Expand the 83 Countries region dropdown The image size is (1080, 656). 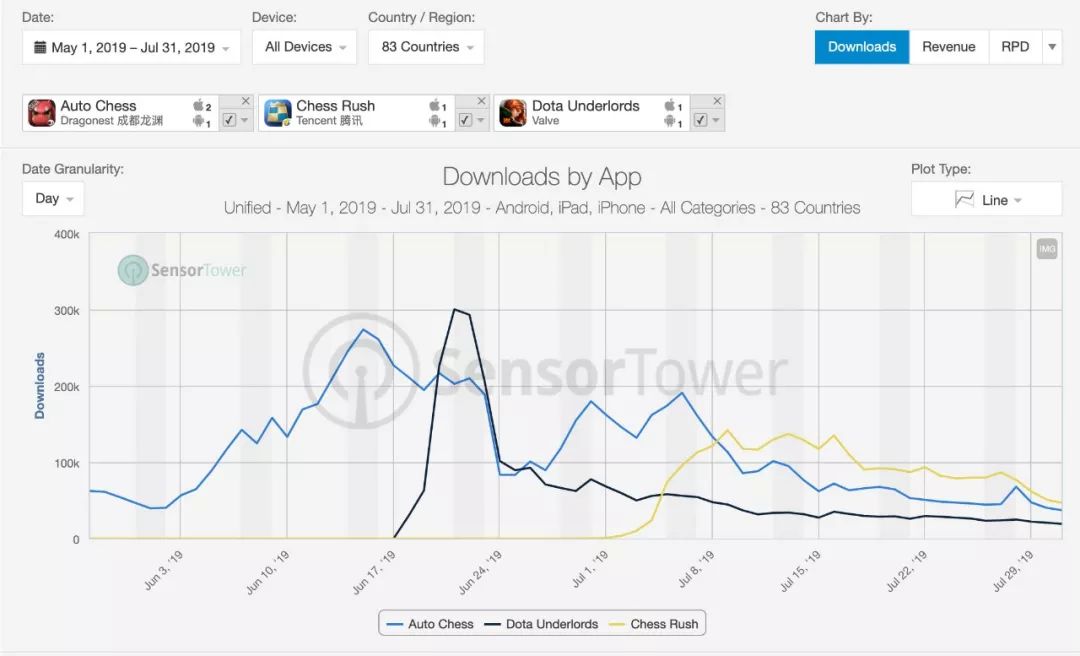pos(426,47)
